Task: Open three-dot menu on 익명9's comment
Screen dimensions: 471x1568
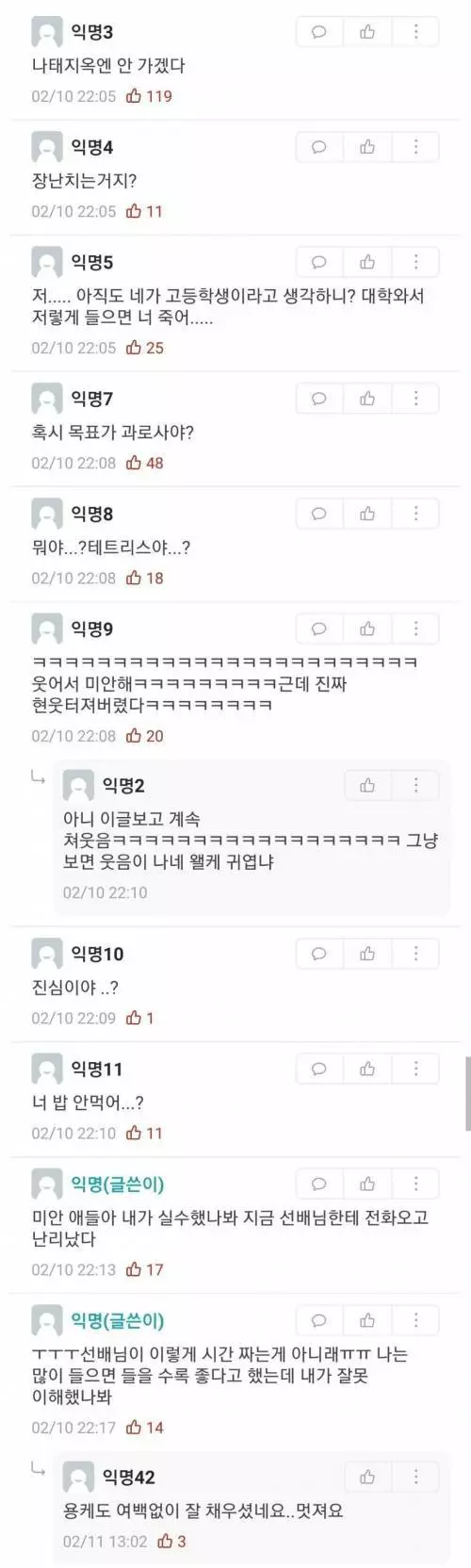Action: point(416,629)
